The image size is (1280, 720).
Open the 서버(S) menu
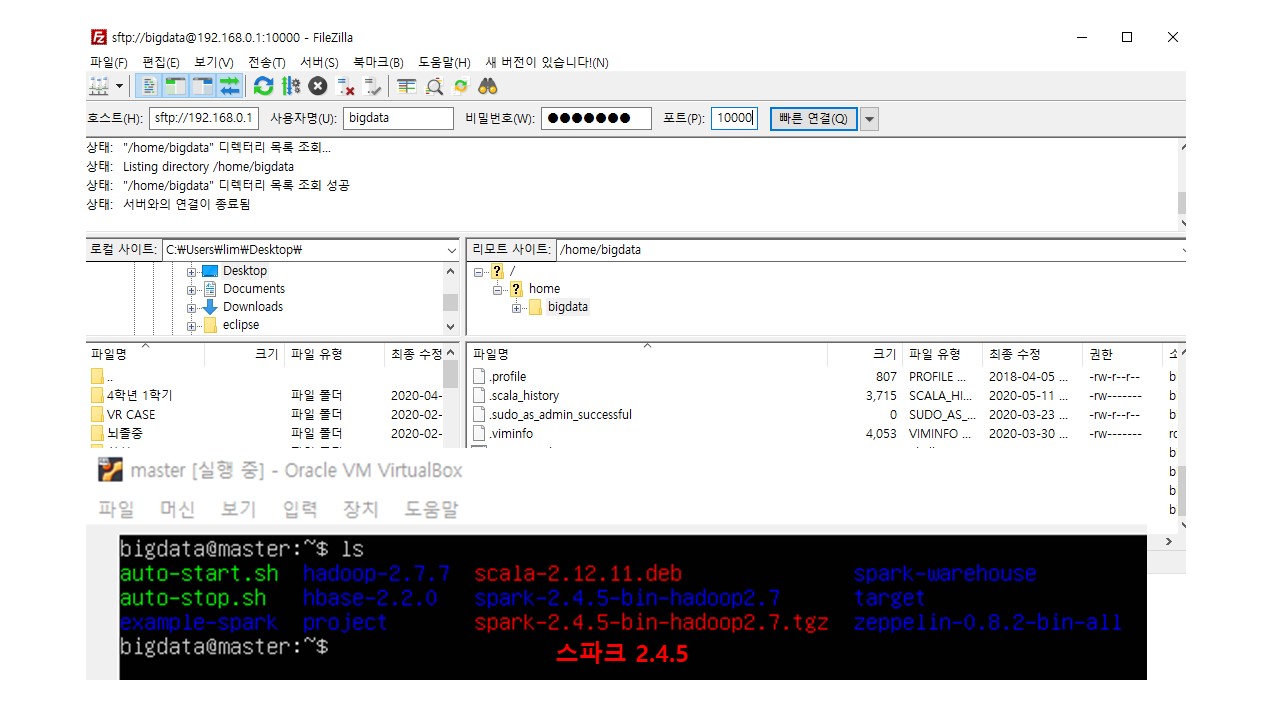click(319, 63)
